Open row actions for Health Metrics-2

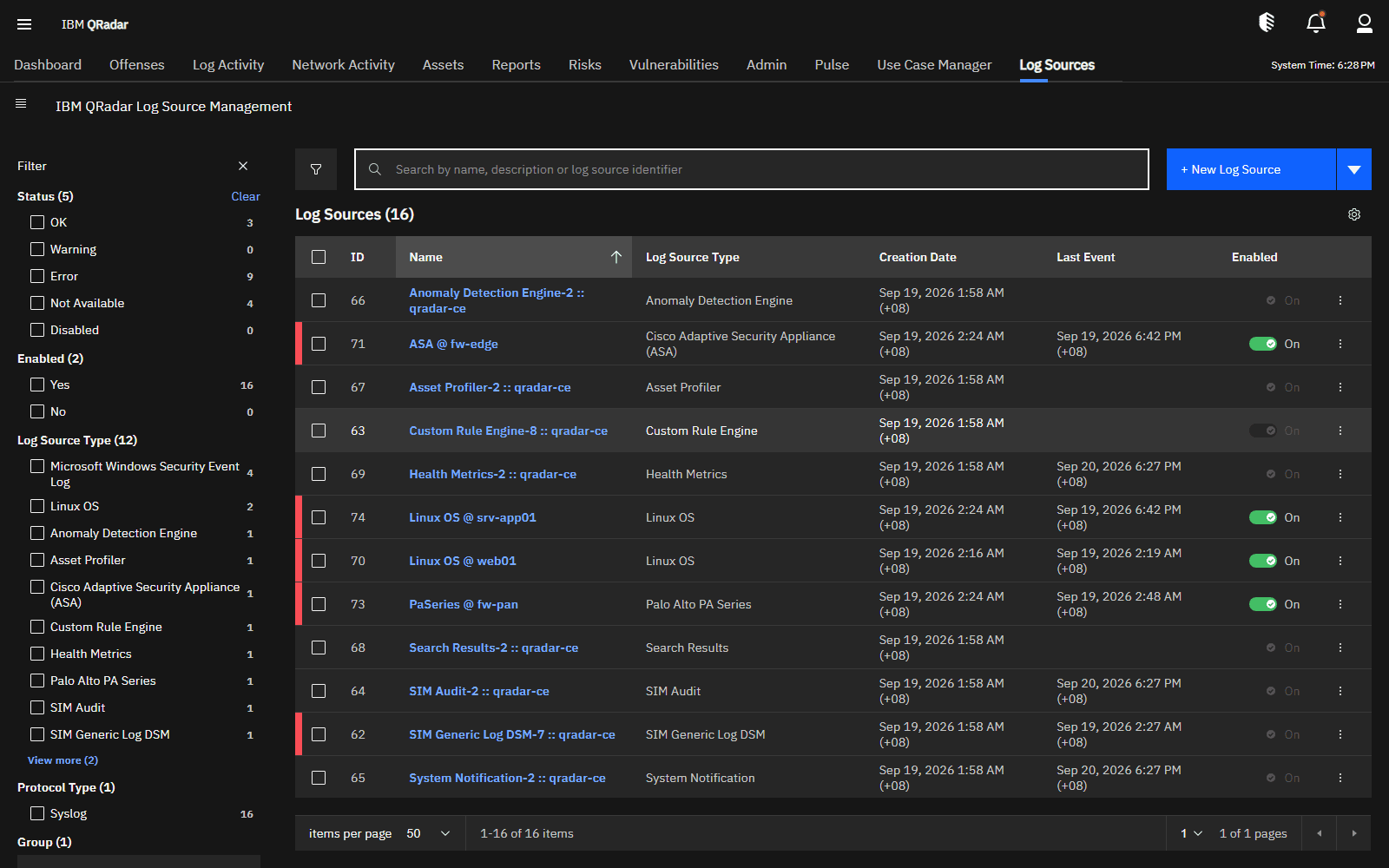tap(1340, 474)
